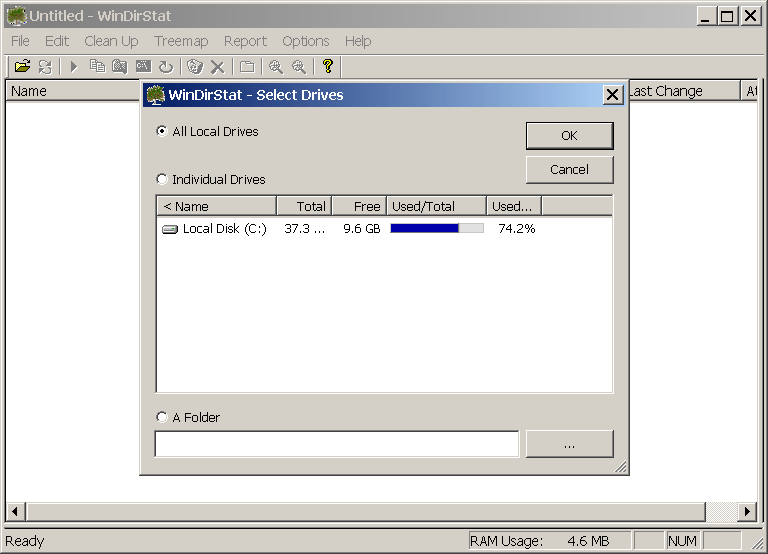Image resolution: width=768 pixels, height=554 pixels.
Task: Close the Select Drives dialog
Action: click(612, 95)
